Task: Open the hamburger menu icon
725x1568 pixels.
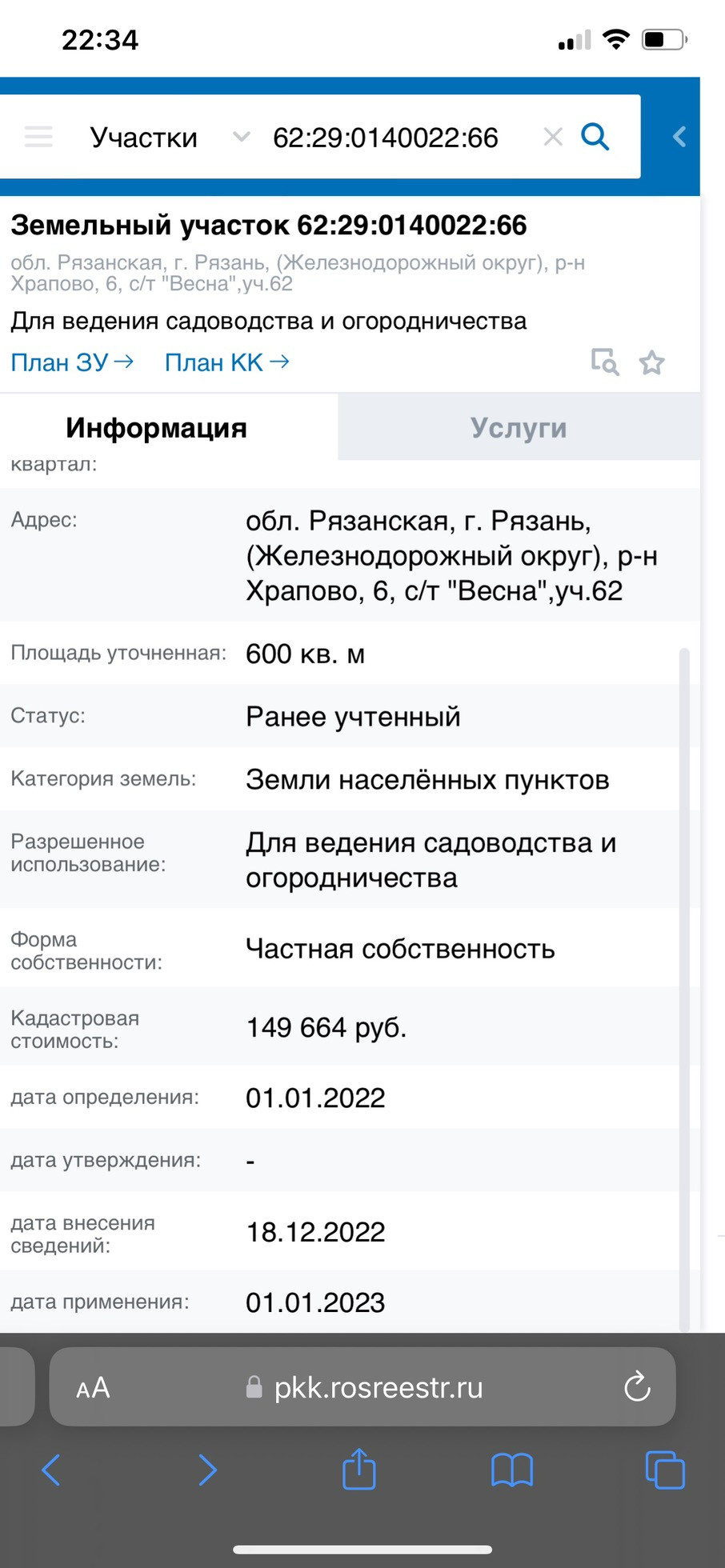Action: 38,137
